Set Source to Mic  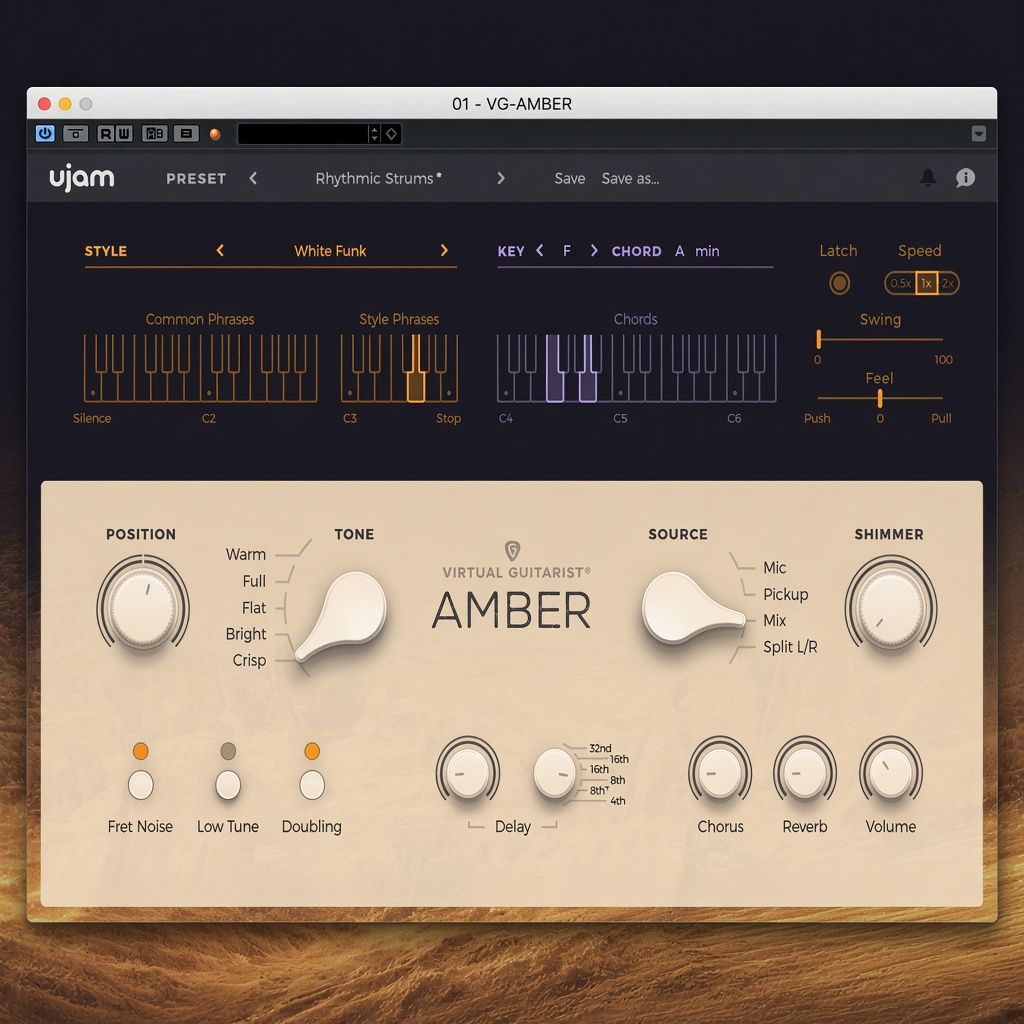[775, 568]
